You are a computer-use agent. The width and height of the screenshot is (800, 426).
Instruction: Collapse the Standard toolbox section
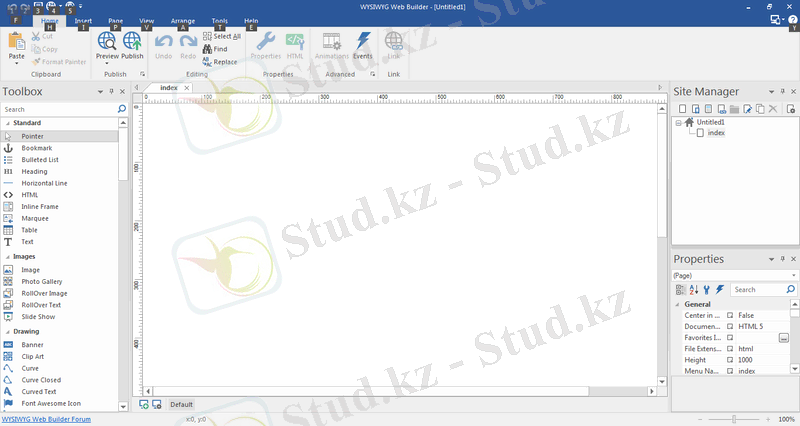pos(8,123)
